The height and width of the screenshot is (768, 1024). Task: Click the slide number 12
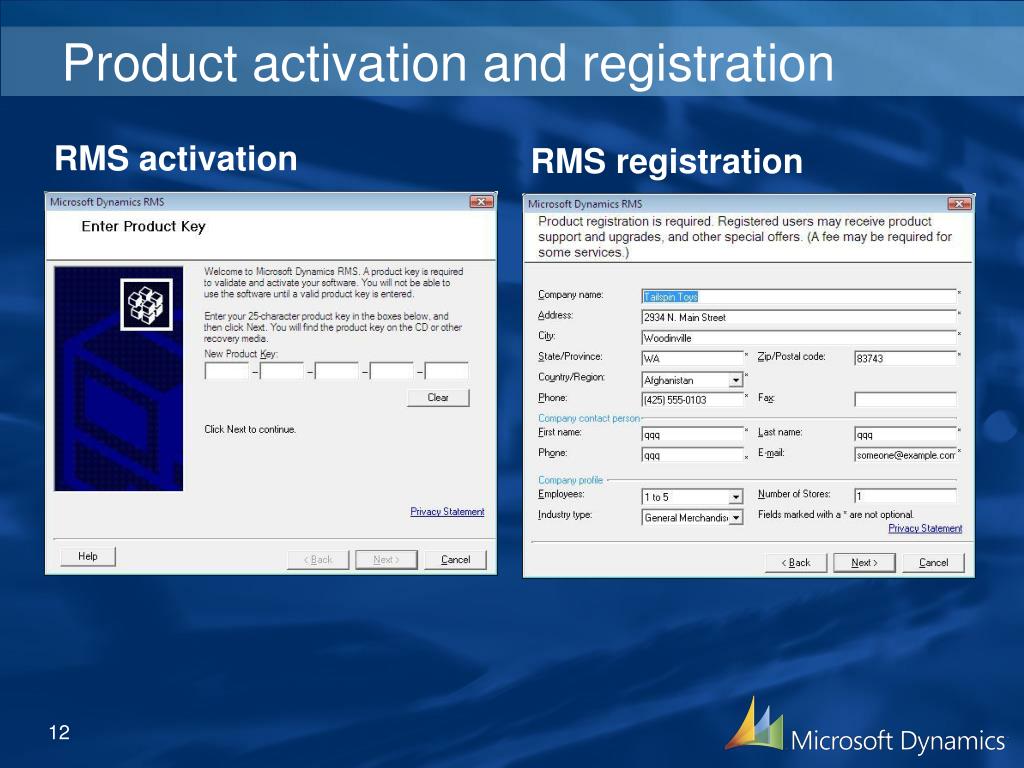coord(59,732)
